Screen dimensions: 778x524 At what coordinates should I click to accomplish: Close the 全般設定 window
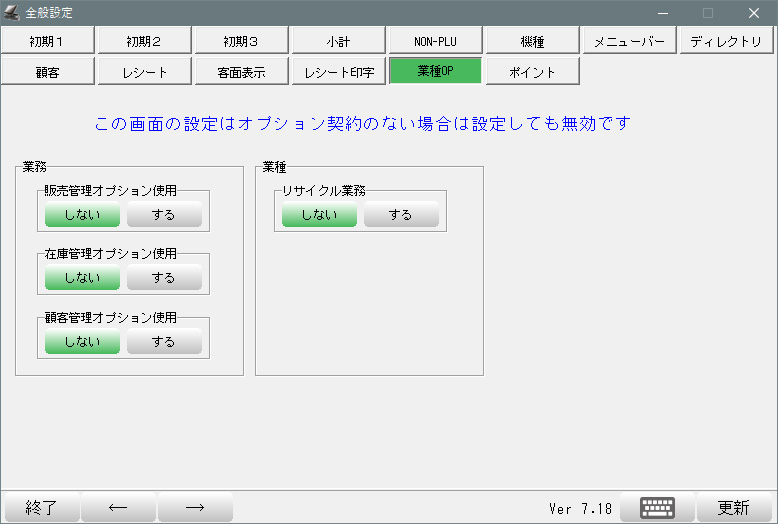click(x=754, y=13)
